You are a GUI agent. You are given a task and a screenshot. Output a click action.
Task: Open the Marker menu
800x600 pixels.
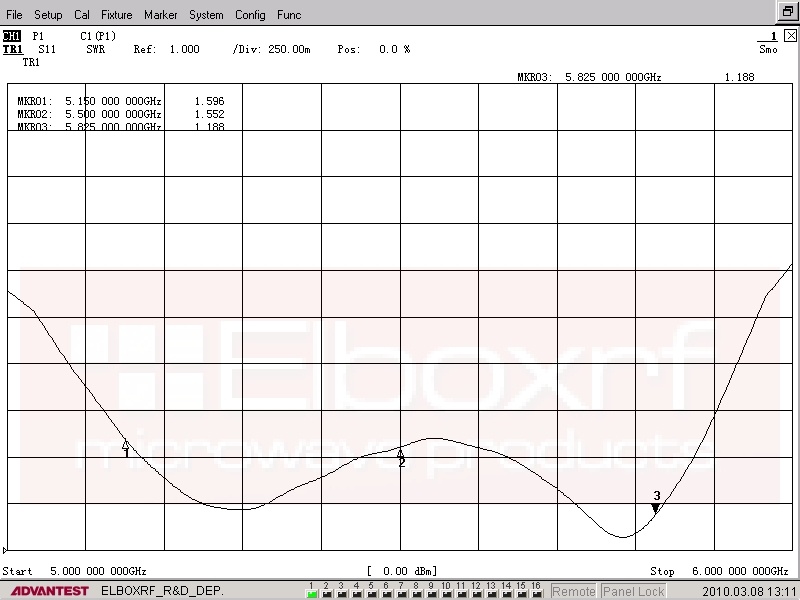click(x=160, y=15)
